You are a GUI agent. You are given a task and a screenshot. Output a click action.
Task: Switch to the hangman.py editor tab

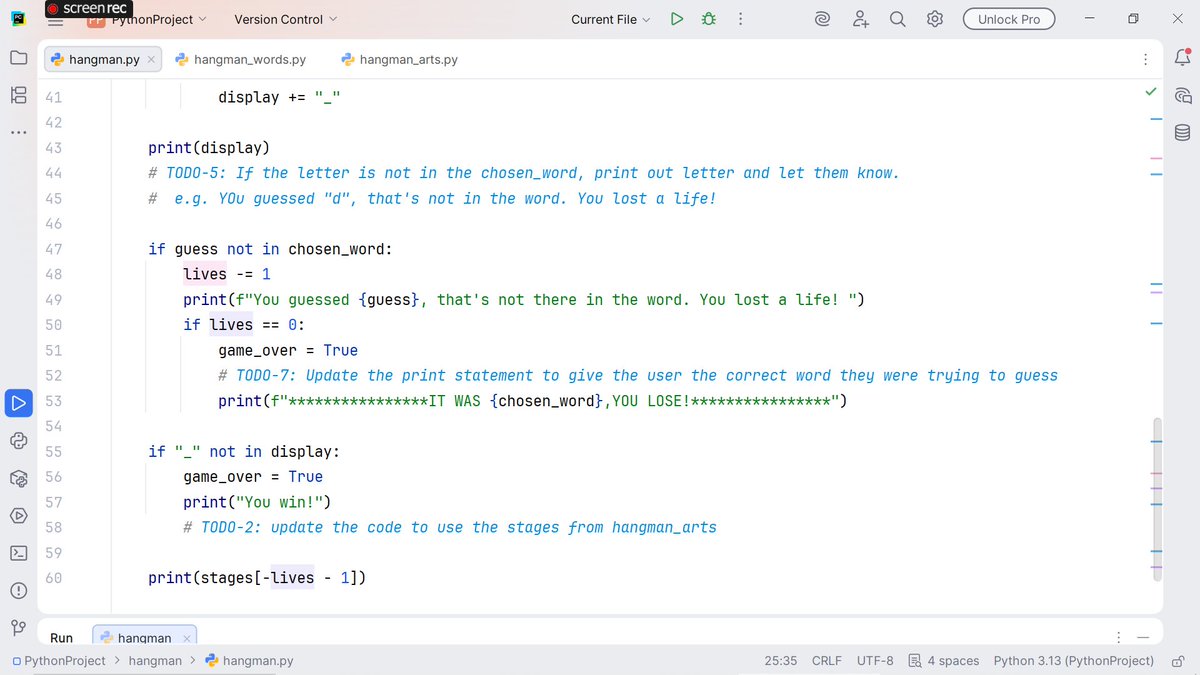pyautogui.click(x=103, y=60)
